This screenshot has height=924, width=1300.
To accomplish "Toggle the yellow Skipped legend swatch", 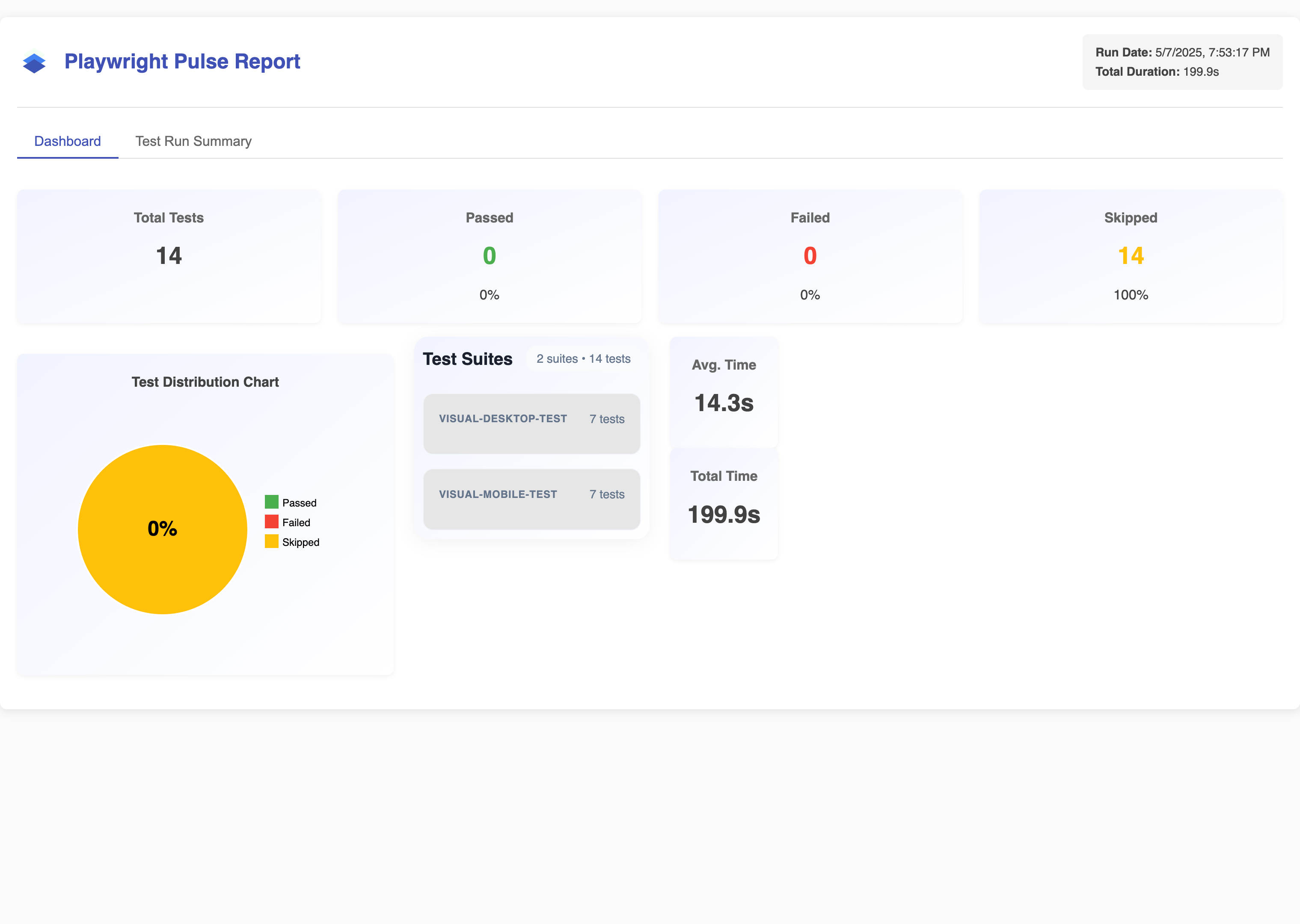I will [x=271, y=542].
